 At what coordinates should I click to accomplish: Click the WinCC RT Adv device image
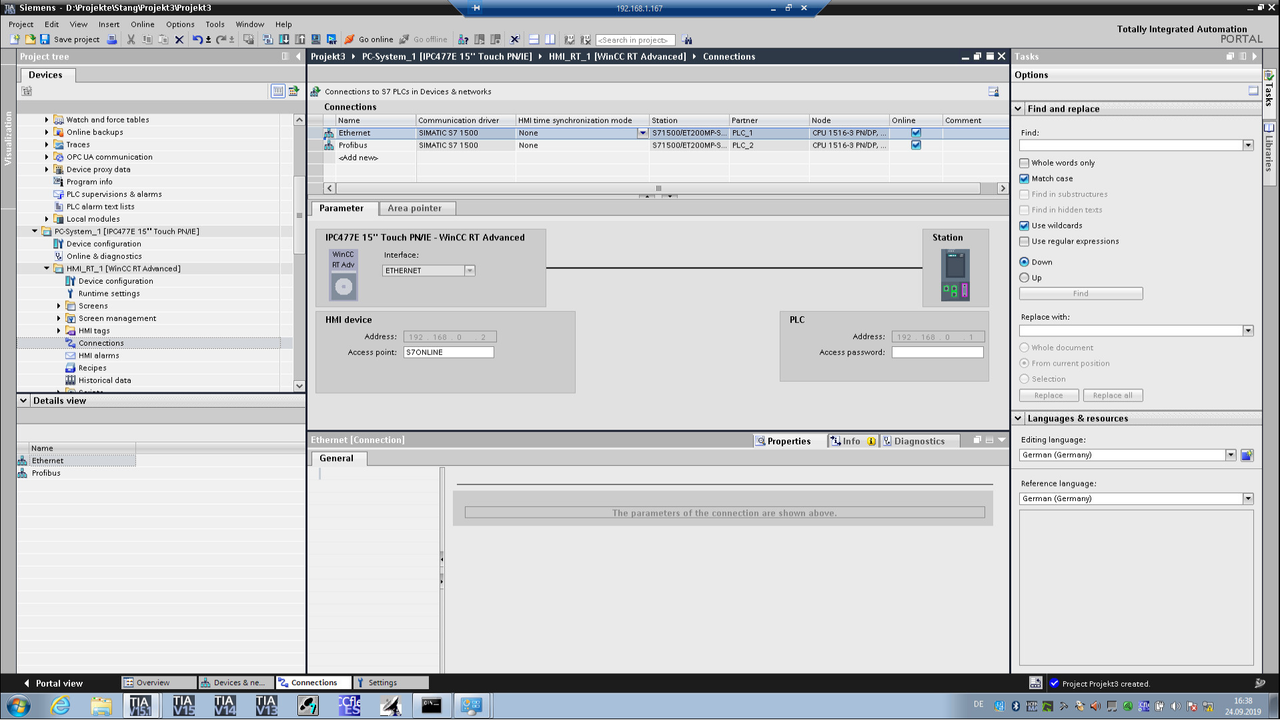coord(343,275)
